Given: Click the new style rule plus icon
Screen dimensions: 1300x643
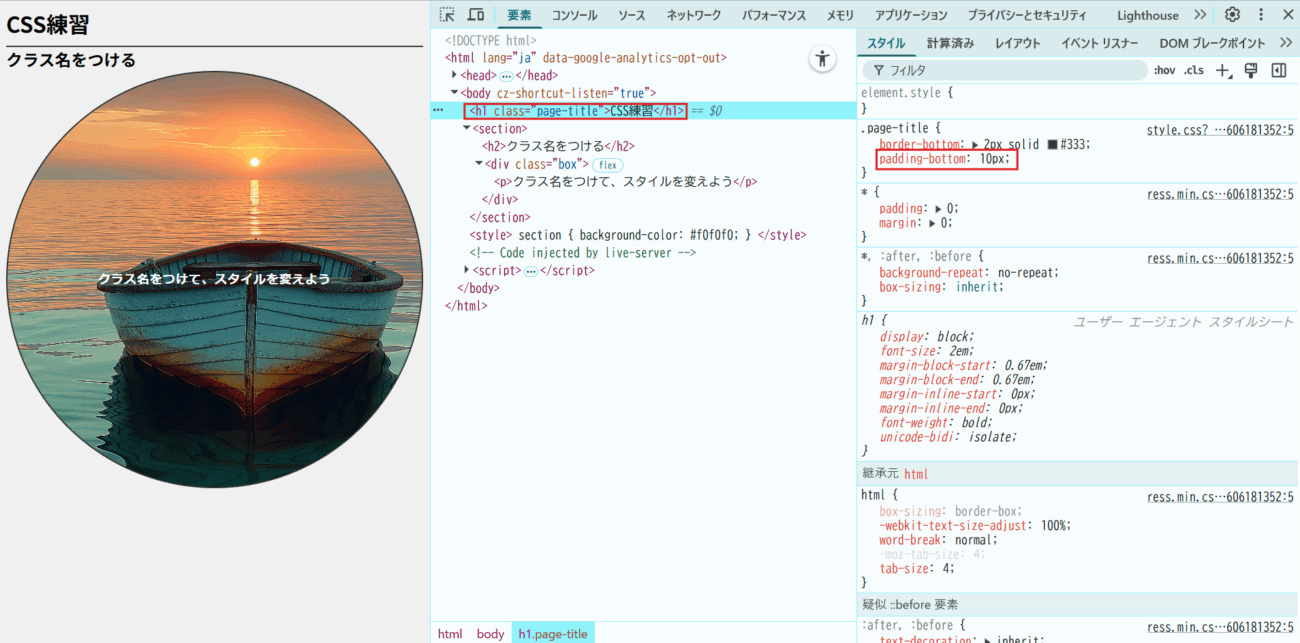Looking at the screenshot, I should (x=1222, y=70).
